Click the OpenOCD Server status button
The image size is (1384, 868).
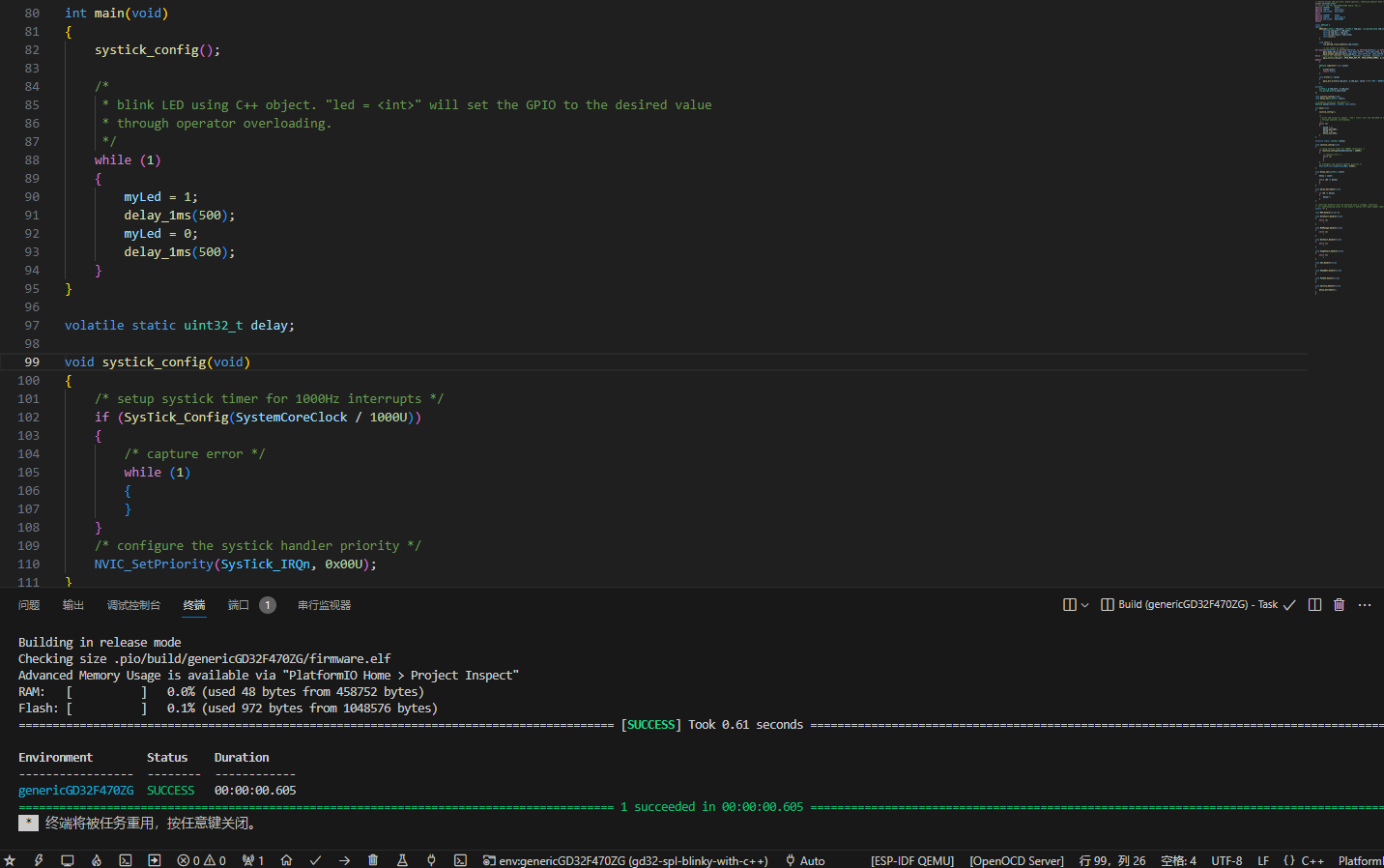(x=1016, y=860)
